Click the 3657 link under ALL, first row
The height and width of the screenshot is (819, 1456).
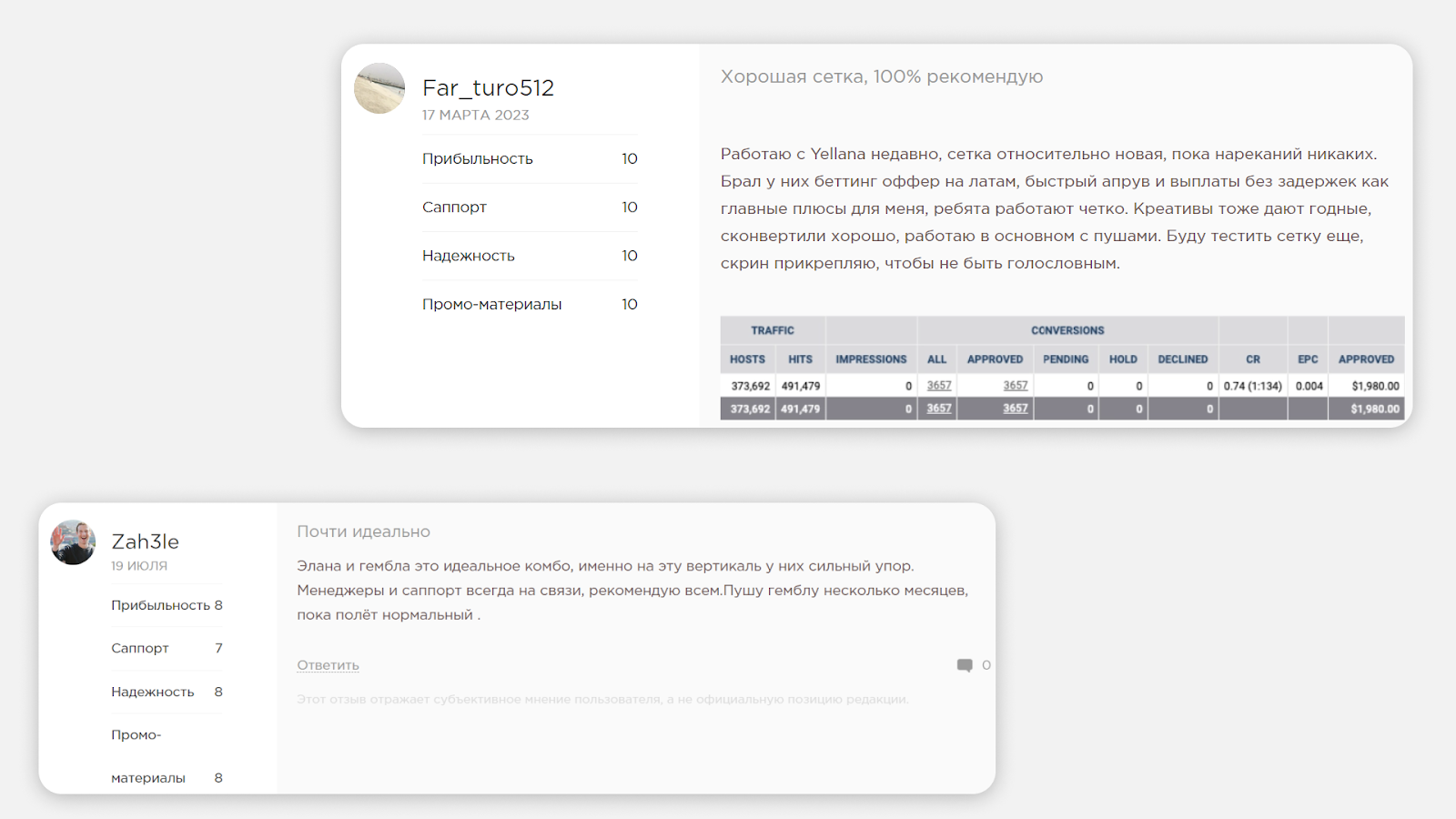(x=939, y=386)
